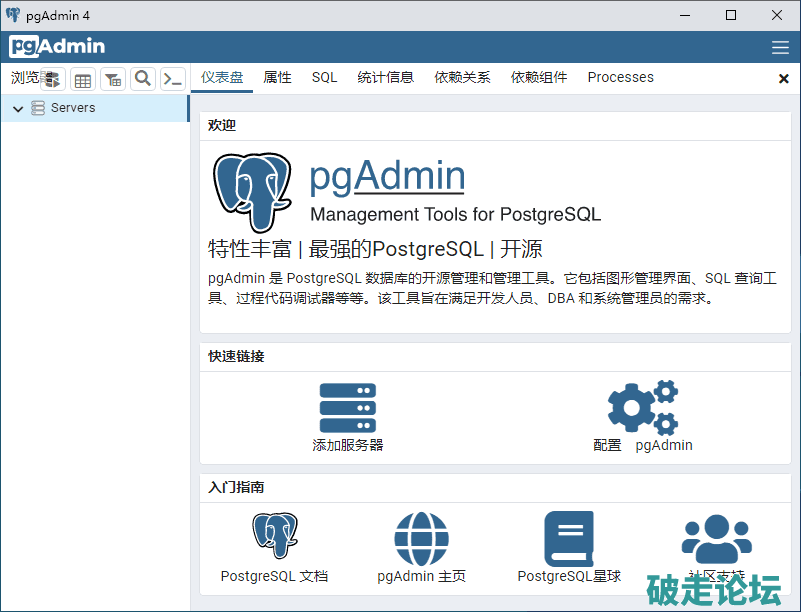Open the Query Tool from browser toolbar
Viewport: 801px width, 612px height.
click(x=52, y=79)
